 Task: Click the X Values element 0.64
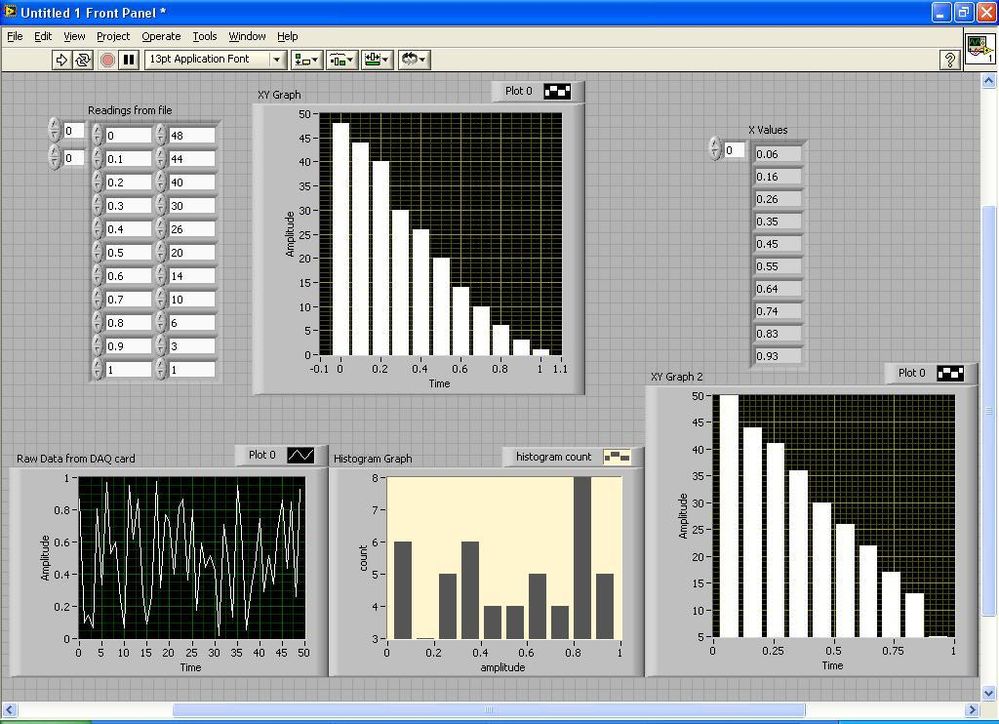click(778, 289)
